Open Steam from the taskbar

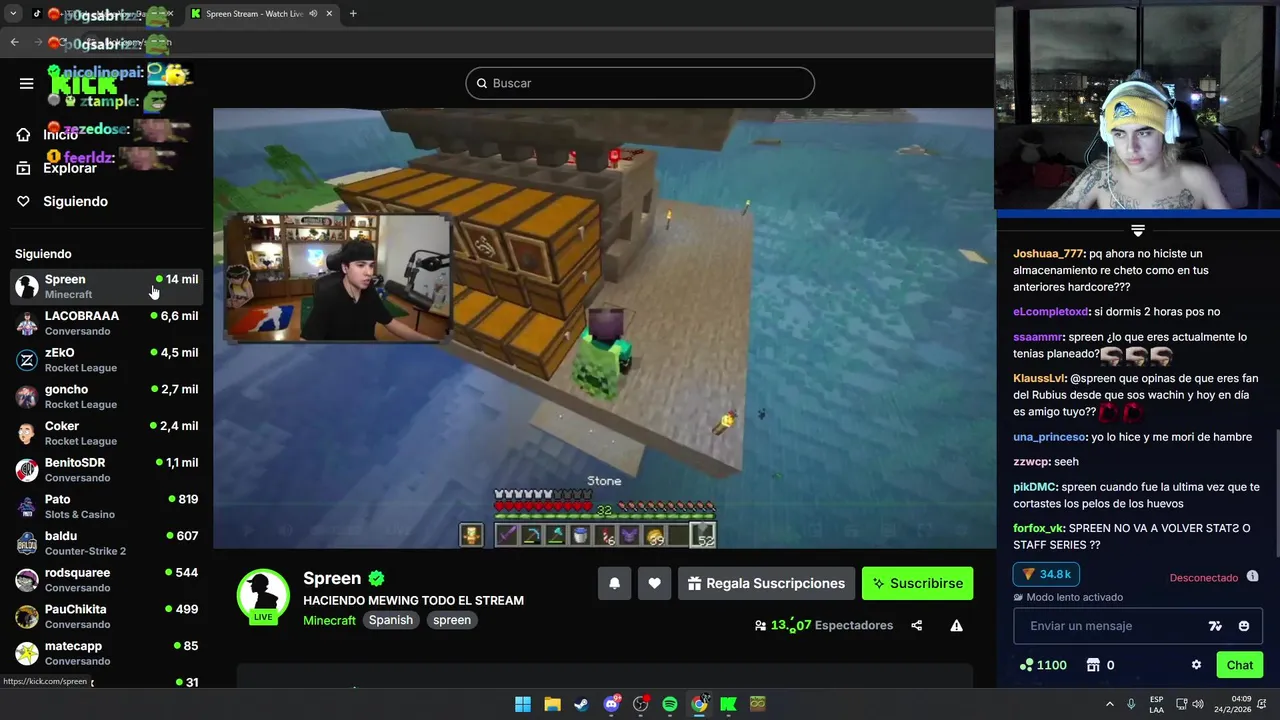click(581, 704)
